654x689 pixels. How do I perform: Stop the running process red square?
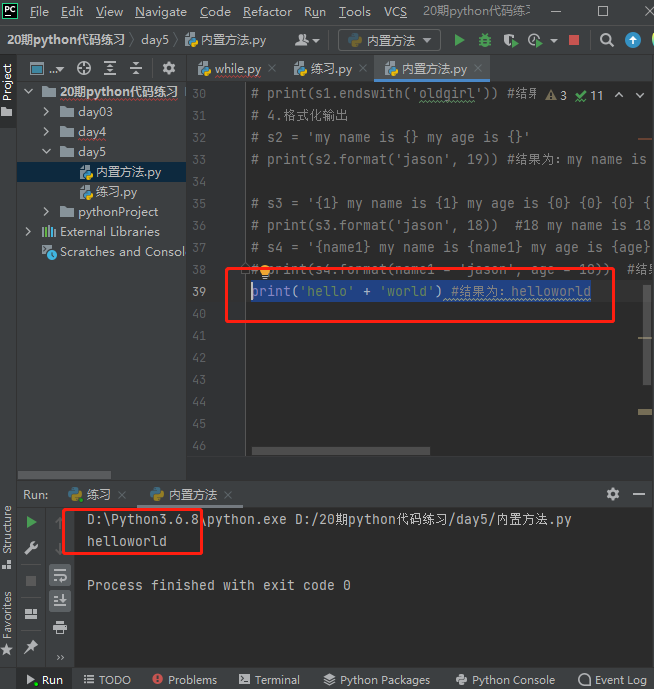(x=574, y=40)
